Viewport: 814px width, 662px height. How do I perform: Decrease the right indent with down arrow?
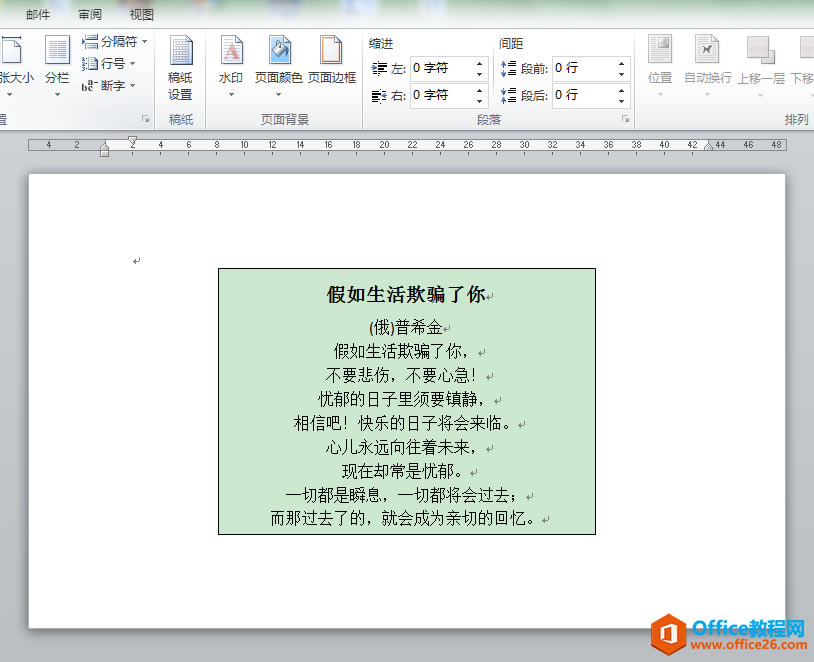(479, 101)
